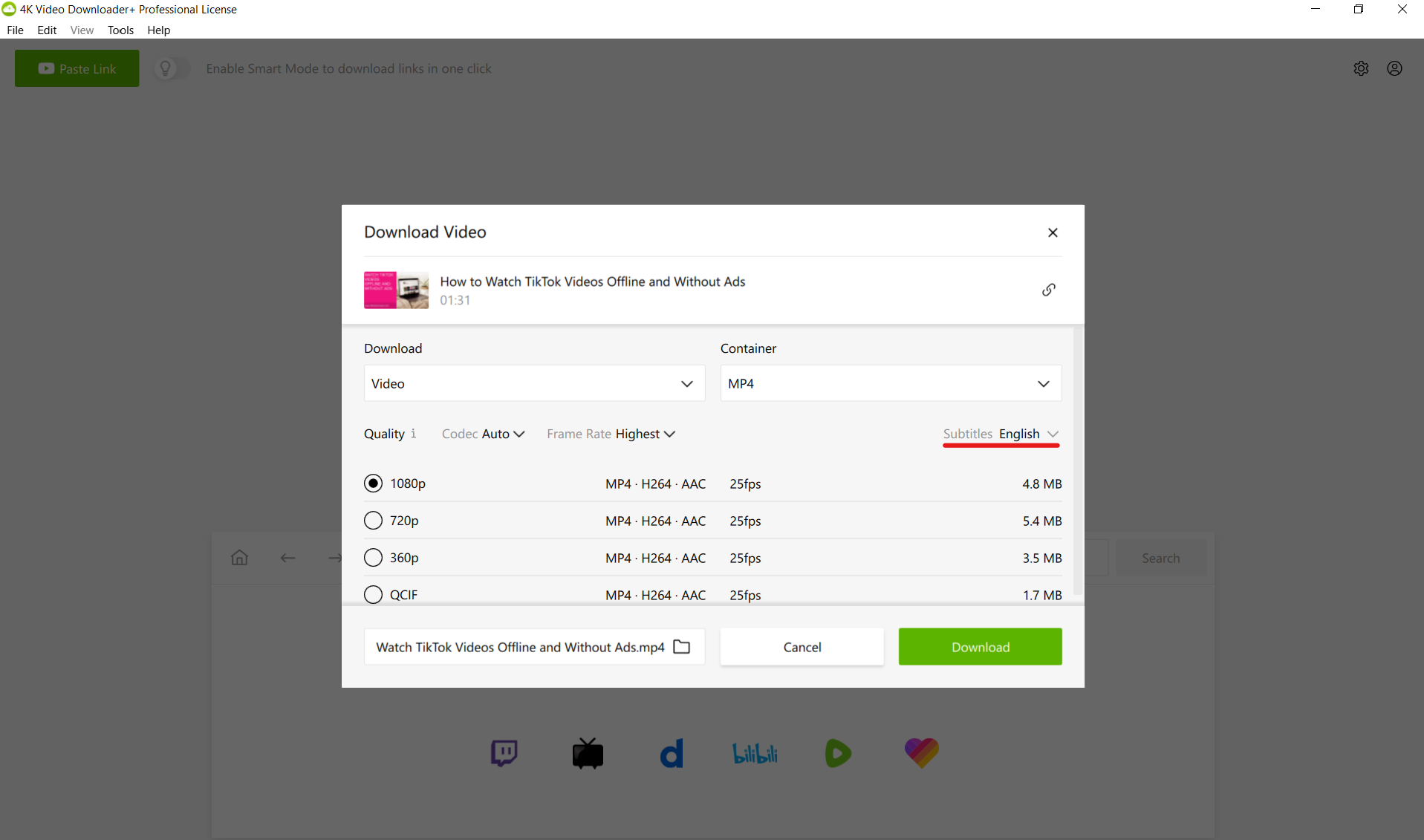1424x840 pixels.
Task: Open the TV-shaped site icon
Action: pos(588,753)
